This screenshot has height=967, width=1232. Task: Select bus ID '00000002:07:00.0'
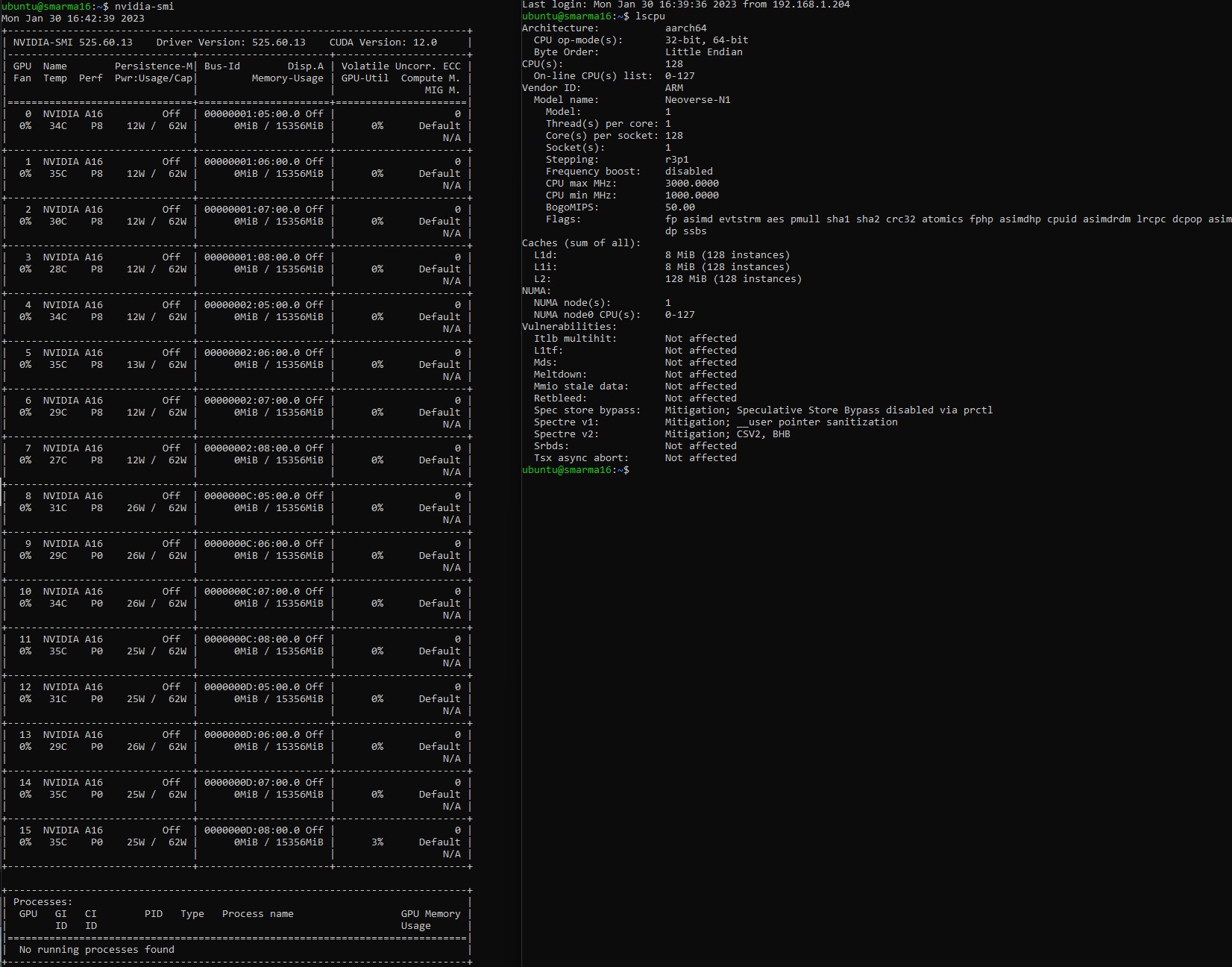(x=252, y=400)
